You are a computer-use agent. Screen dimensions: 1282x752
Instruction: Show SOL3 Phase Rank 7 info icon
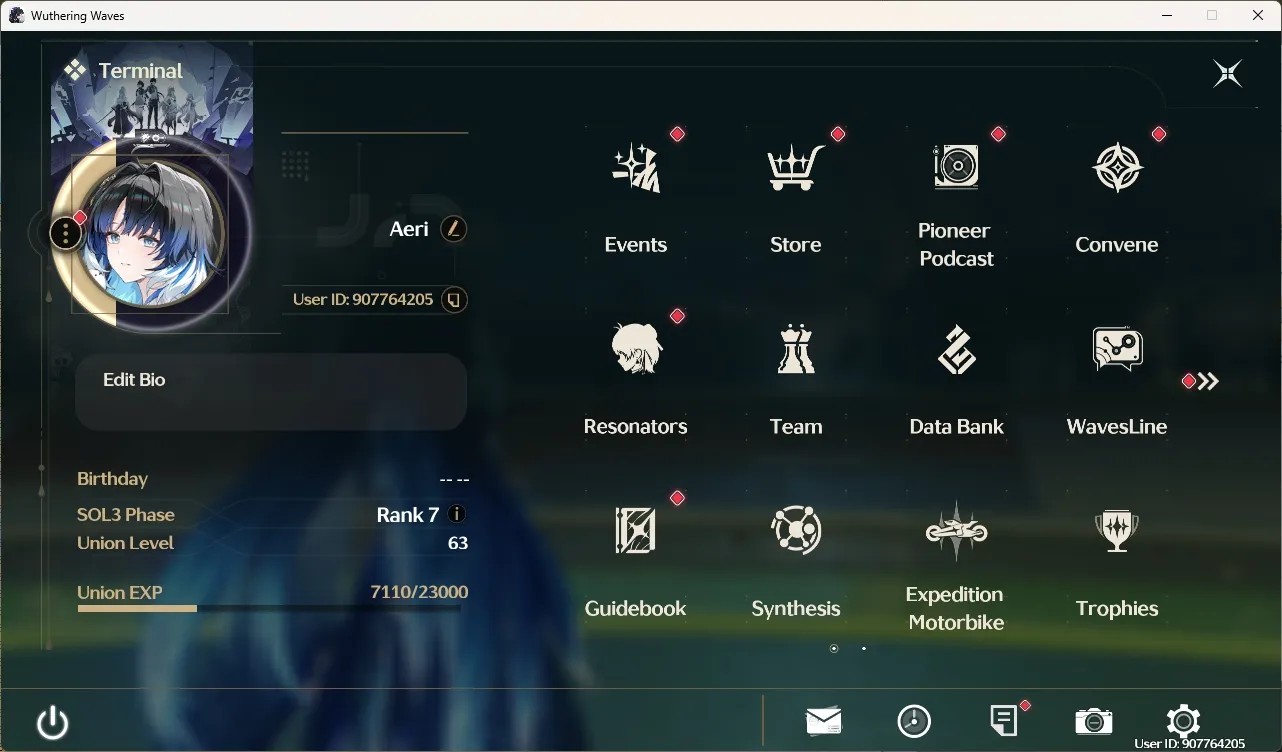pos(457,514)
